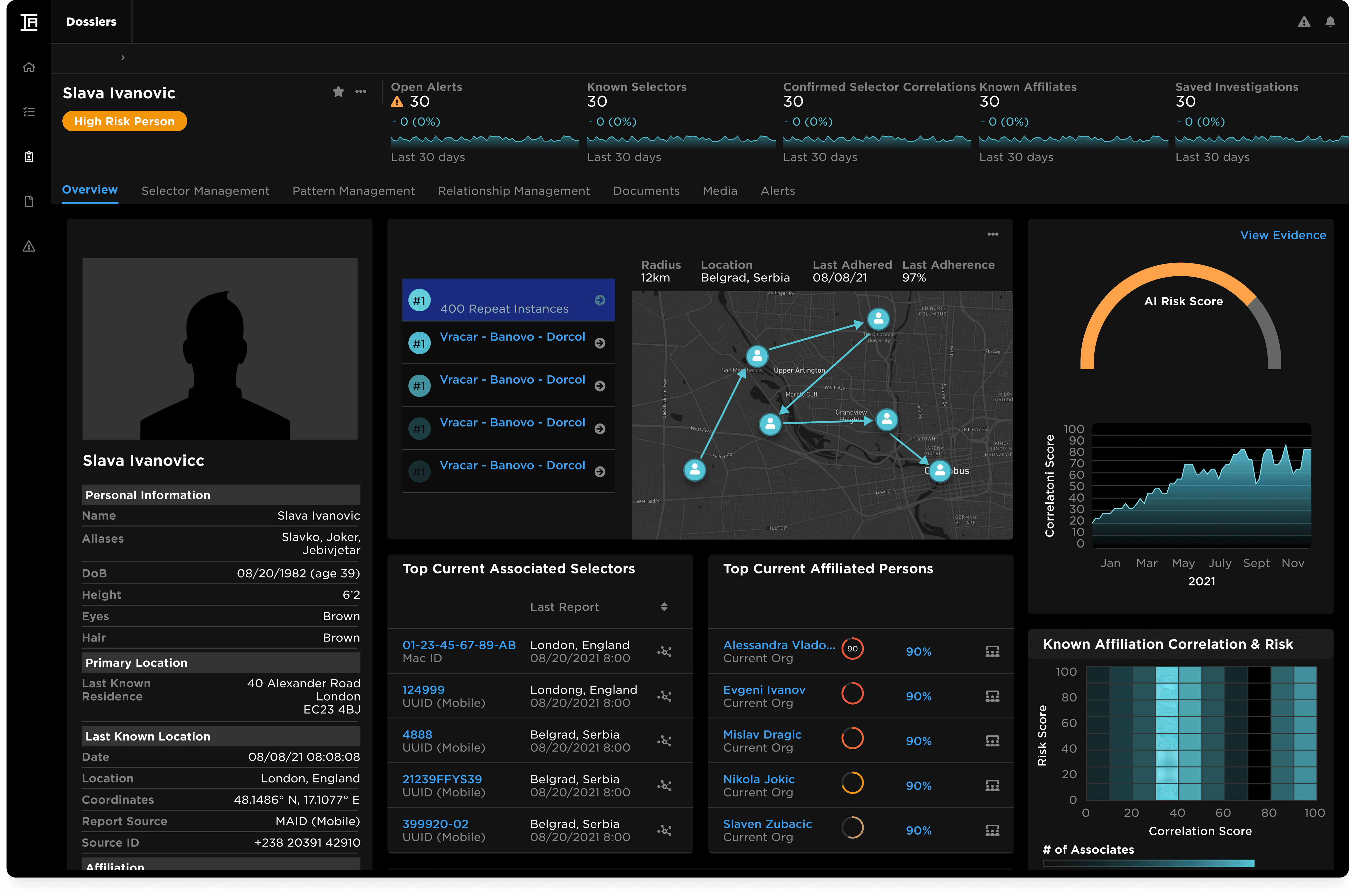Open map panel three-dot menu
The width and height of the screenshot is (1355, 896).
coord(993,234)
